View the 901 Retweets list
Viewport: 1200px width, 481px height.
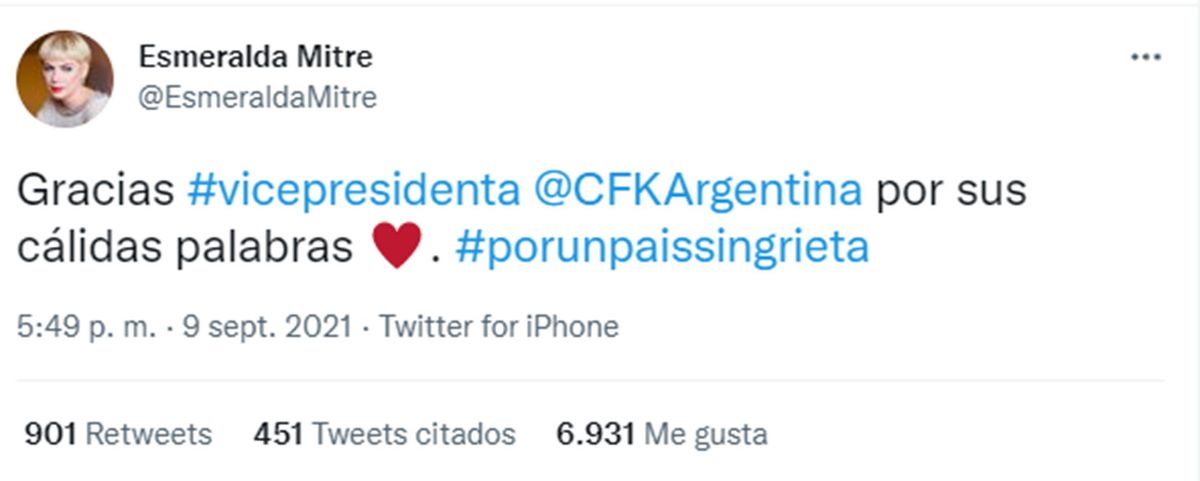click(x=118, y=434)
